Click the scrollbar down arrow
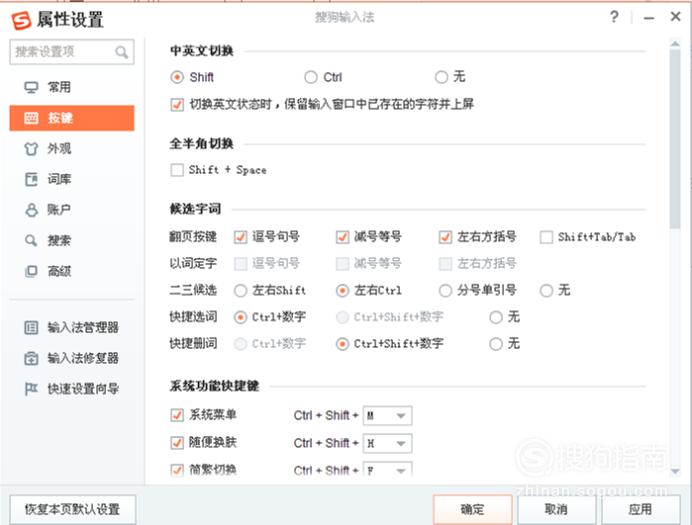Viewport: 692px width, 525px height. [x=675, y=471]
